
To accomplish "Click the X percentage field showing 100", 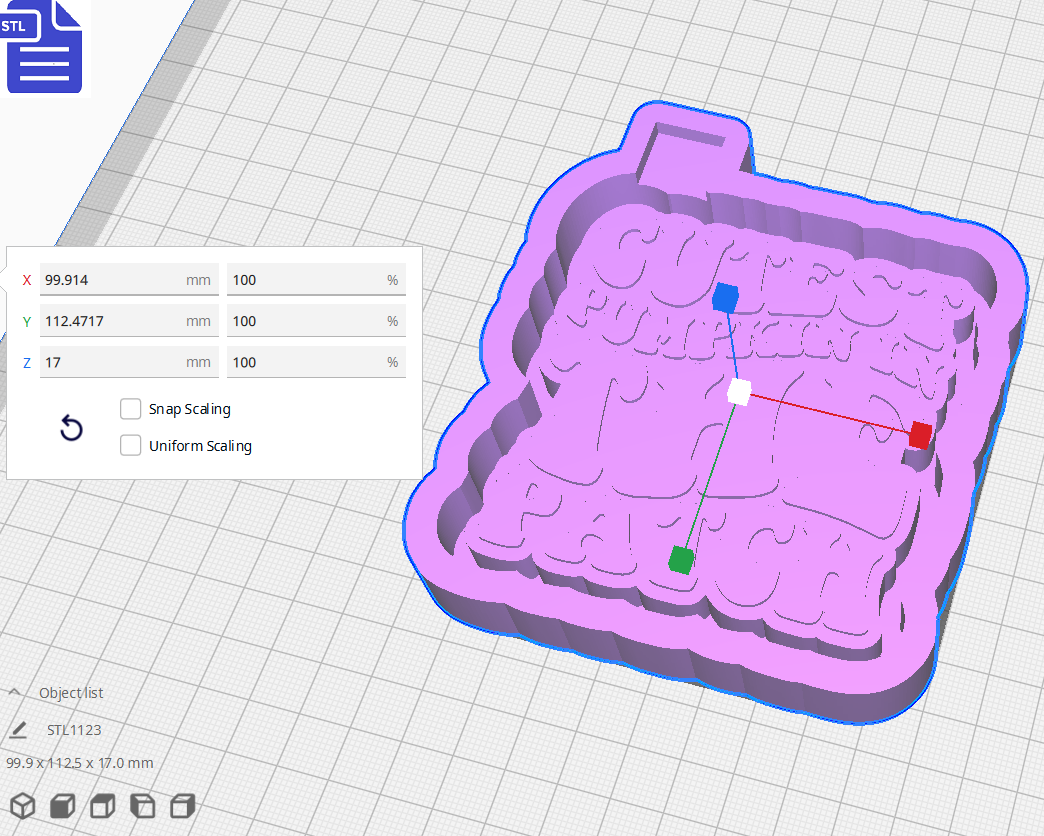I will 316,280.
